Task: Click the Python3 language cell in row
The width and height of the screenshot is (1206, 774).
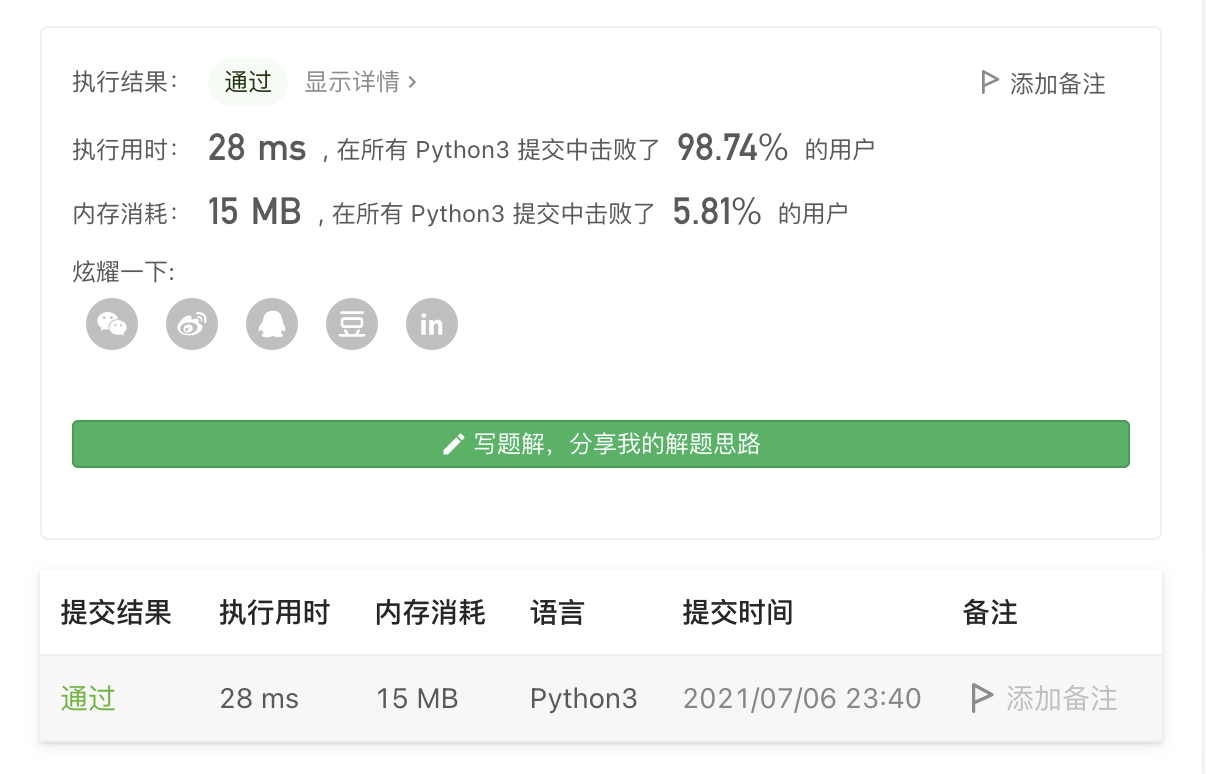Action: coord(583,698)
